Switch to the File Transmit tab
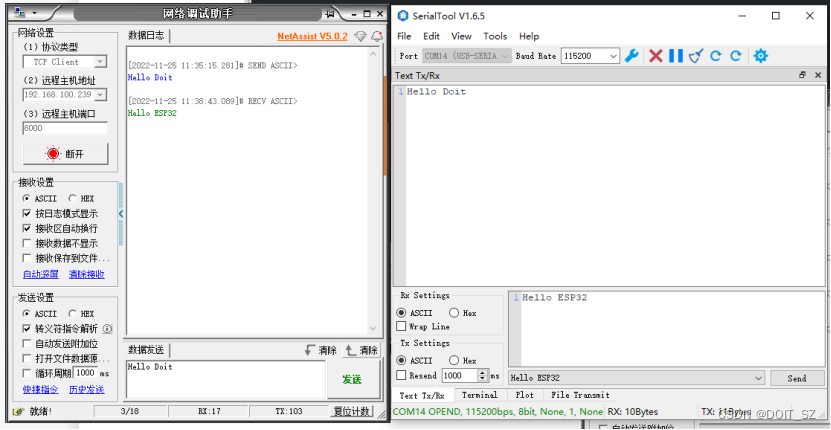This screenshot has height=430, width=831. pos(580,395)
